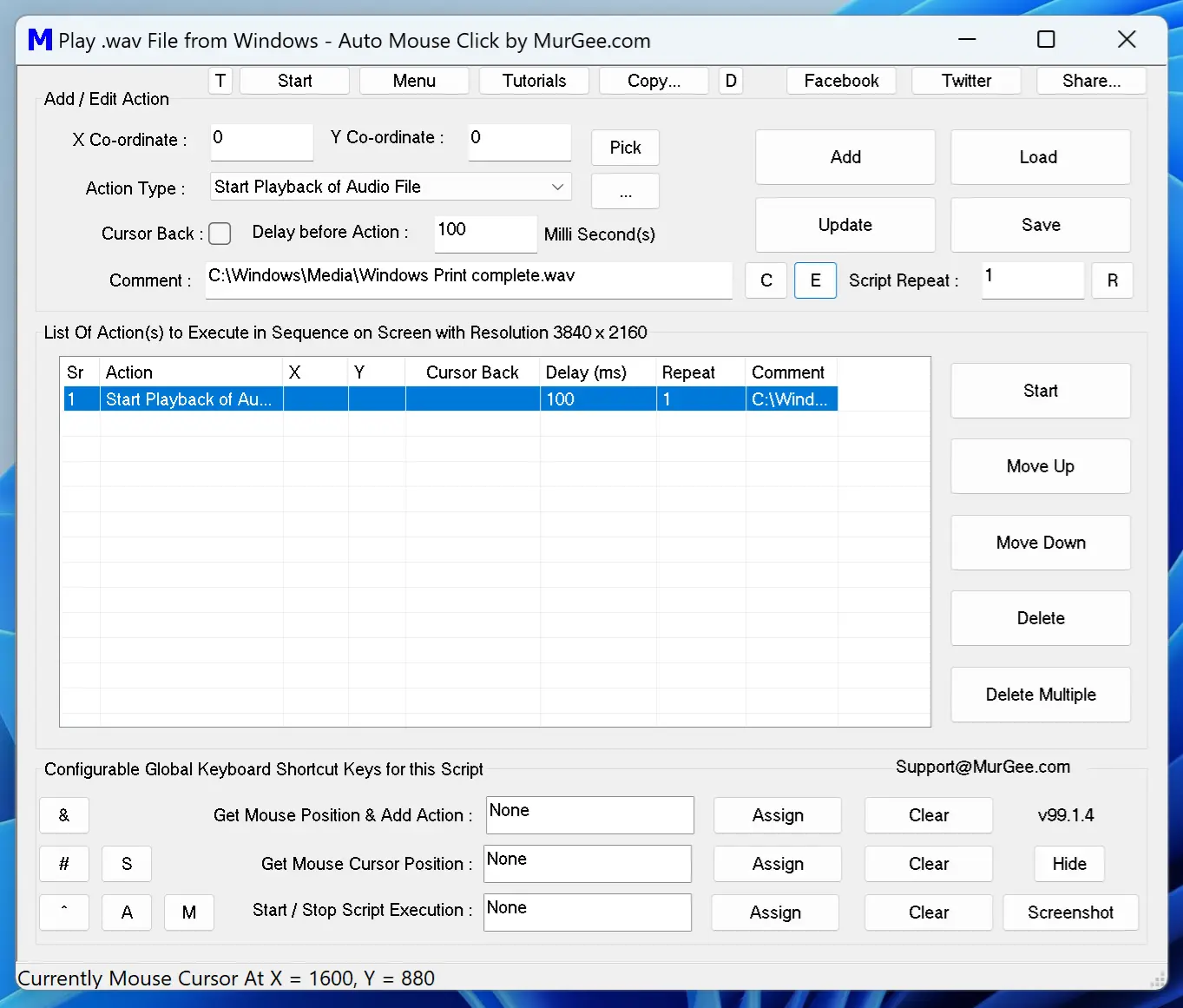The width and height of the screenshot is (1183, 1008).
Task: Click the Screenshot button
Action: [1070, 912]
